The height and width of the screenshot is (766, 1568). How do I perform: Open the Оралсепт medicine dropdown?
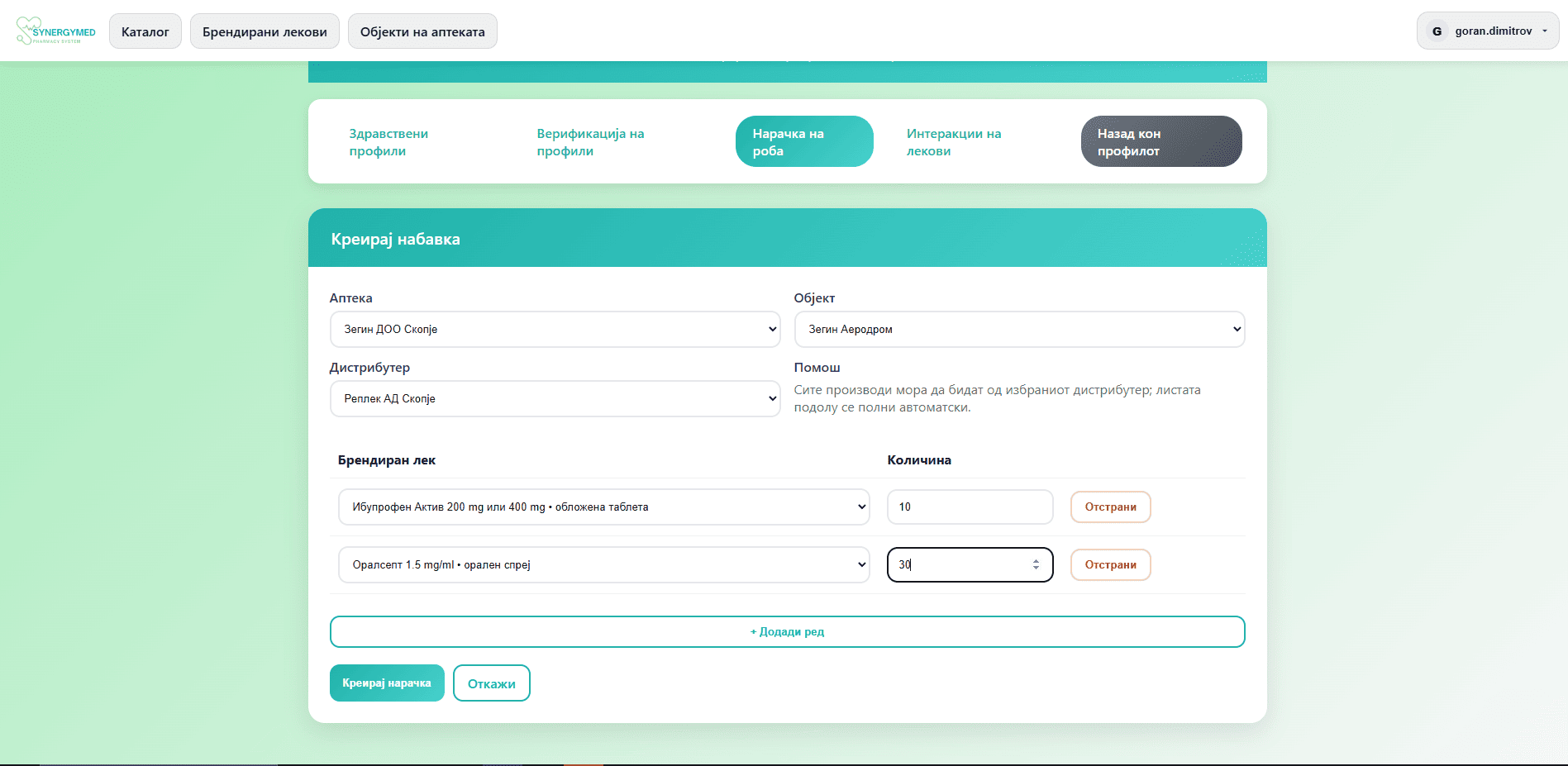click(x=603, y=565)
